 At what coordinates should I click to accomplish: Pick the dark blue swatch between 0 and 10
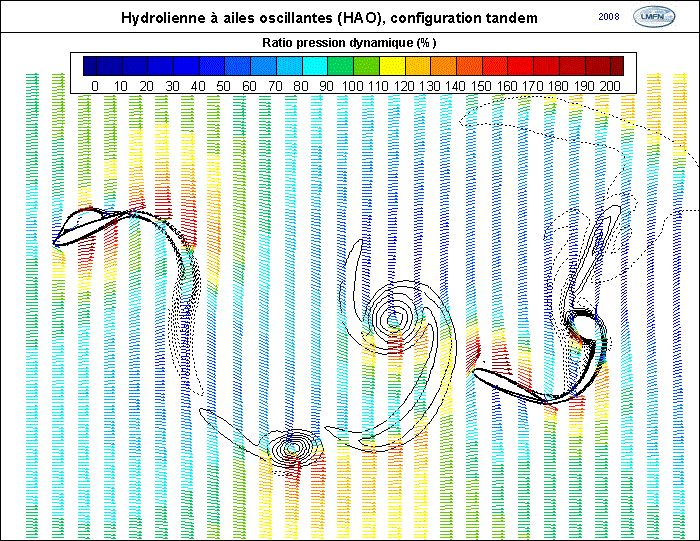109,66
